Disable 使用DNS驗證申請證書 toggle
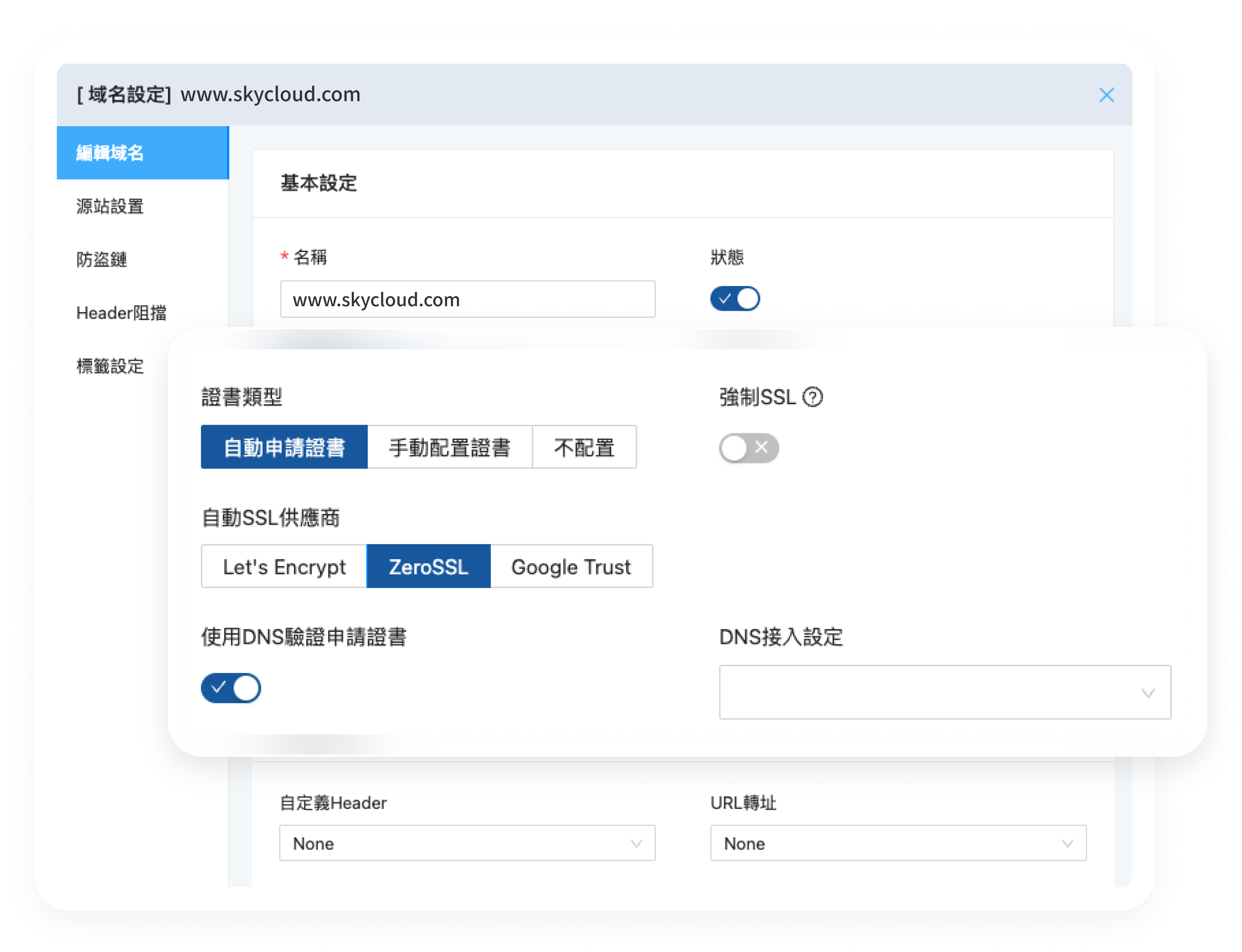The height and width of the screenshot is (952, 1242). coord(231,688)
